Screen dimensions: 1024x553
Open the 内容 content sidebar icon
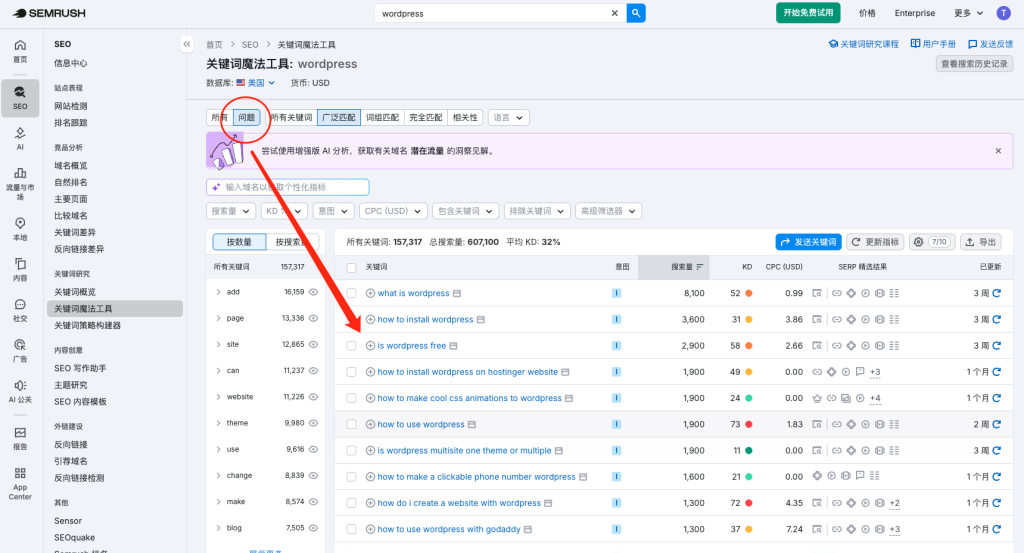coord(20,270)
